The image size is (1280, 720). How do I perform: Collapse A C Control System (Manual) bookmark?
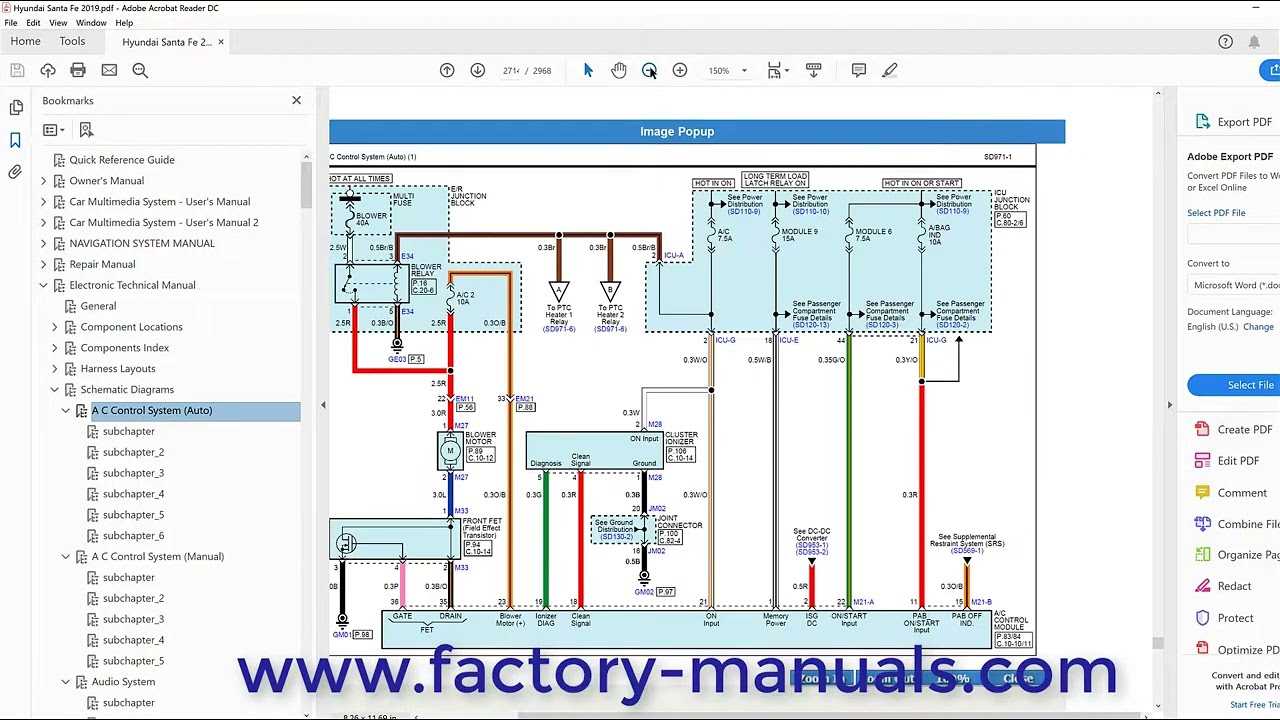coord(66,557)
